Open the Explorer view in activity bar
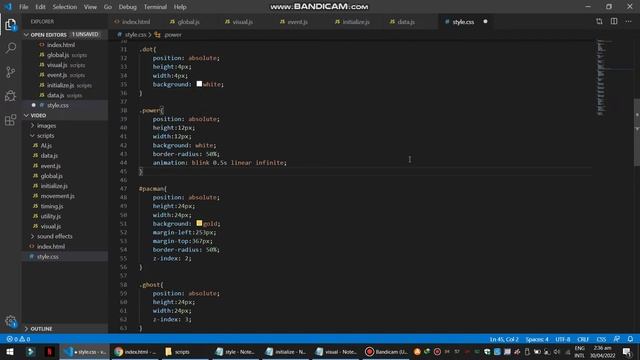 click(11, 24)
